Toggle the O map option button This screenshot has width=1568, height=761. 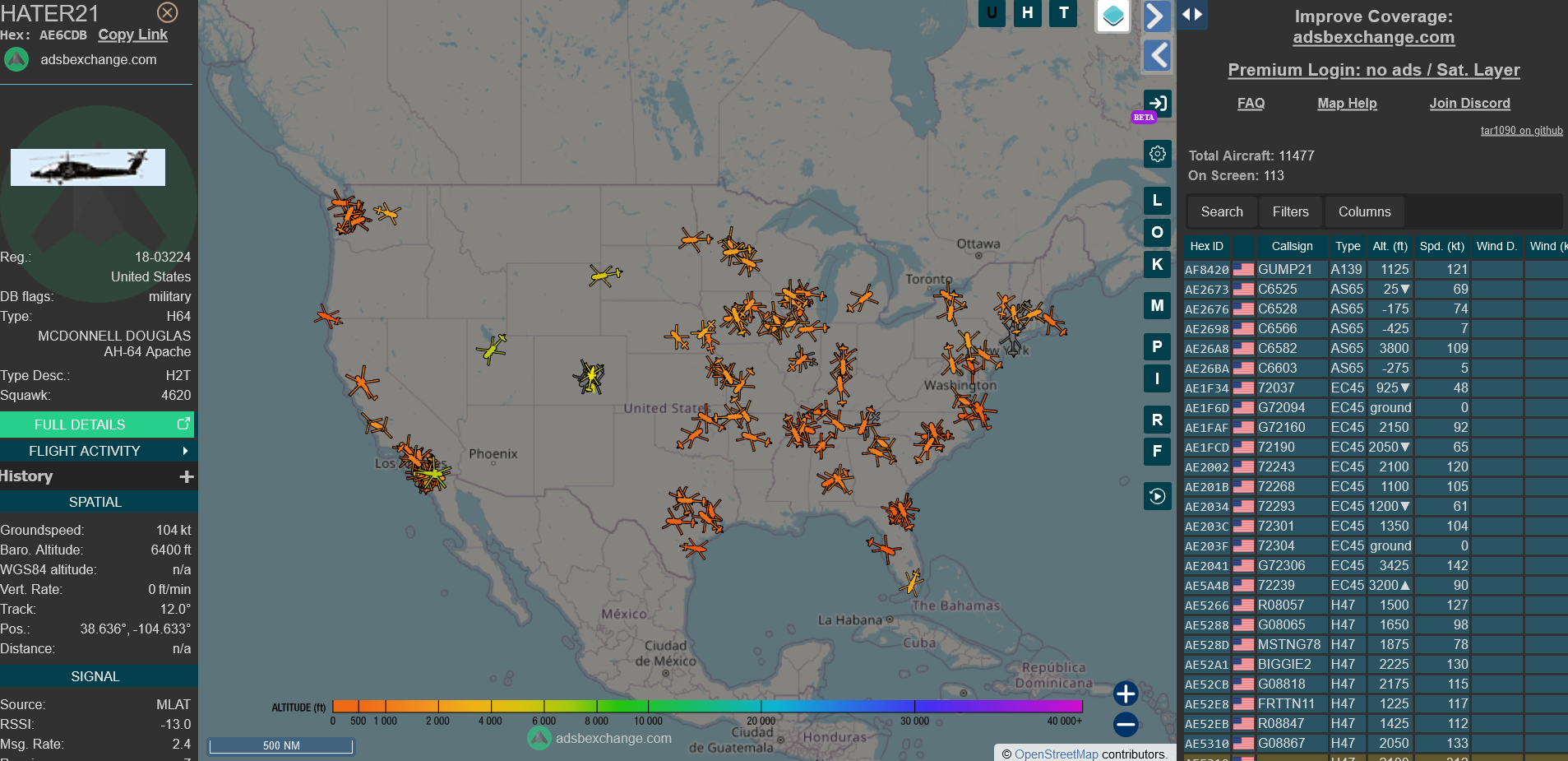(x=1157, y=232)
